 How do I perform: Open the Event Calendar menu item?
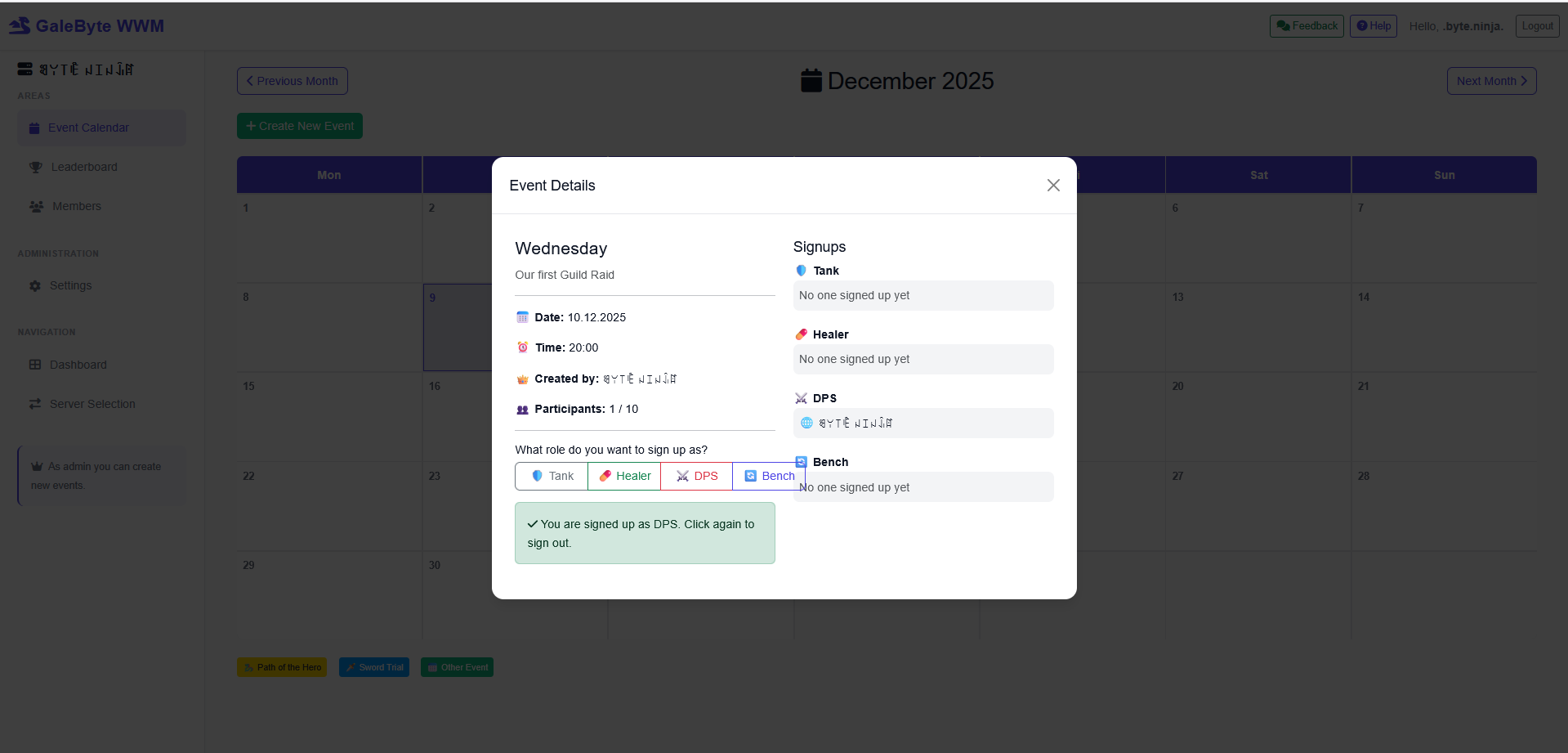88,128
